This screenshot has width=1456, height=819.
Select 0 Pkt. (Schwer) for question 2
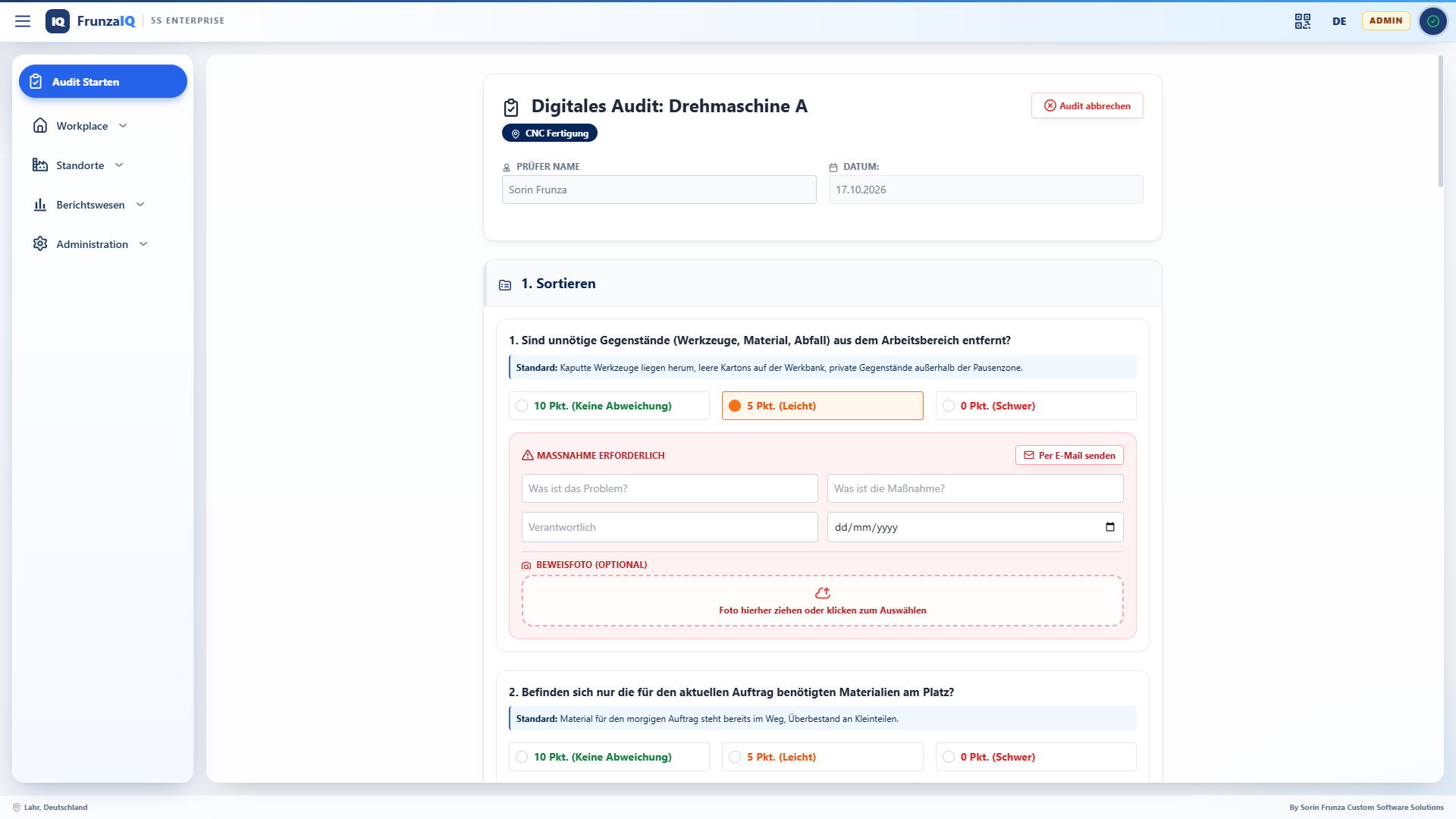(x=1036, y=757)
